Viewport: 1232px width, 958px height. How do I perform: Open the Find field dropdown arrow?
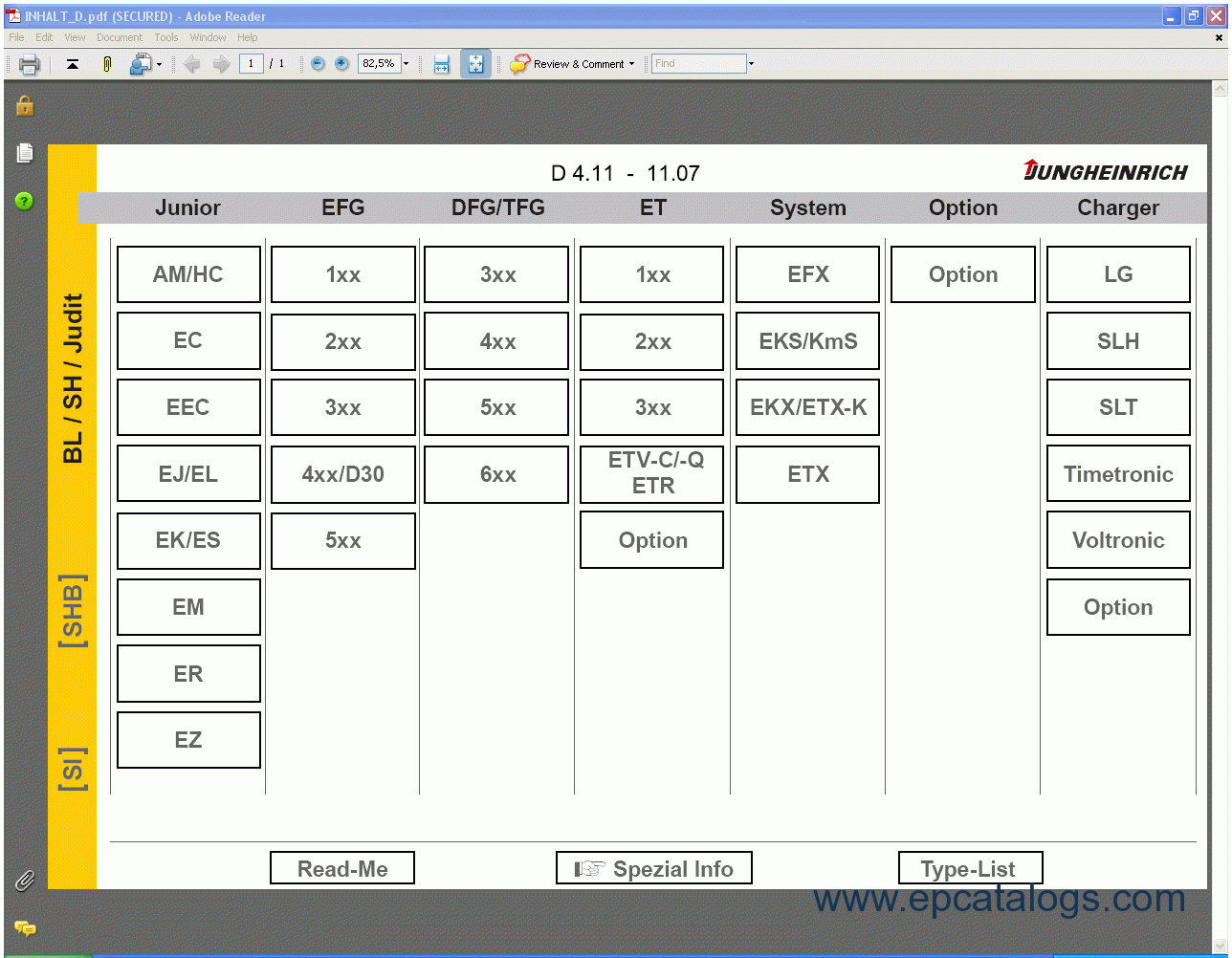(750, 63)
